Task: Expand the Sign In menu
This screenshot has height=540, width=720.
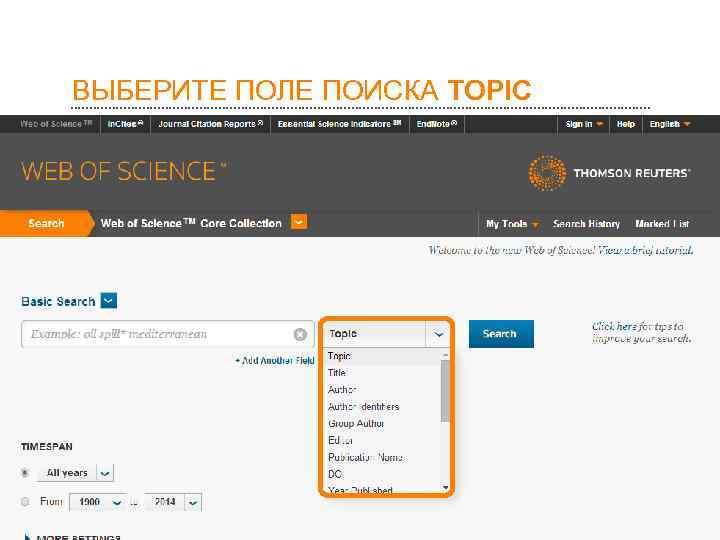Action: pos(584,124)
